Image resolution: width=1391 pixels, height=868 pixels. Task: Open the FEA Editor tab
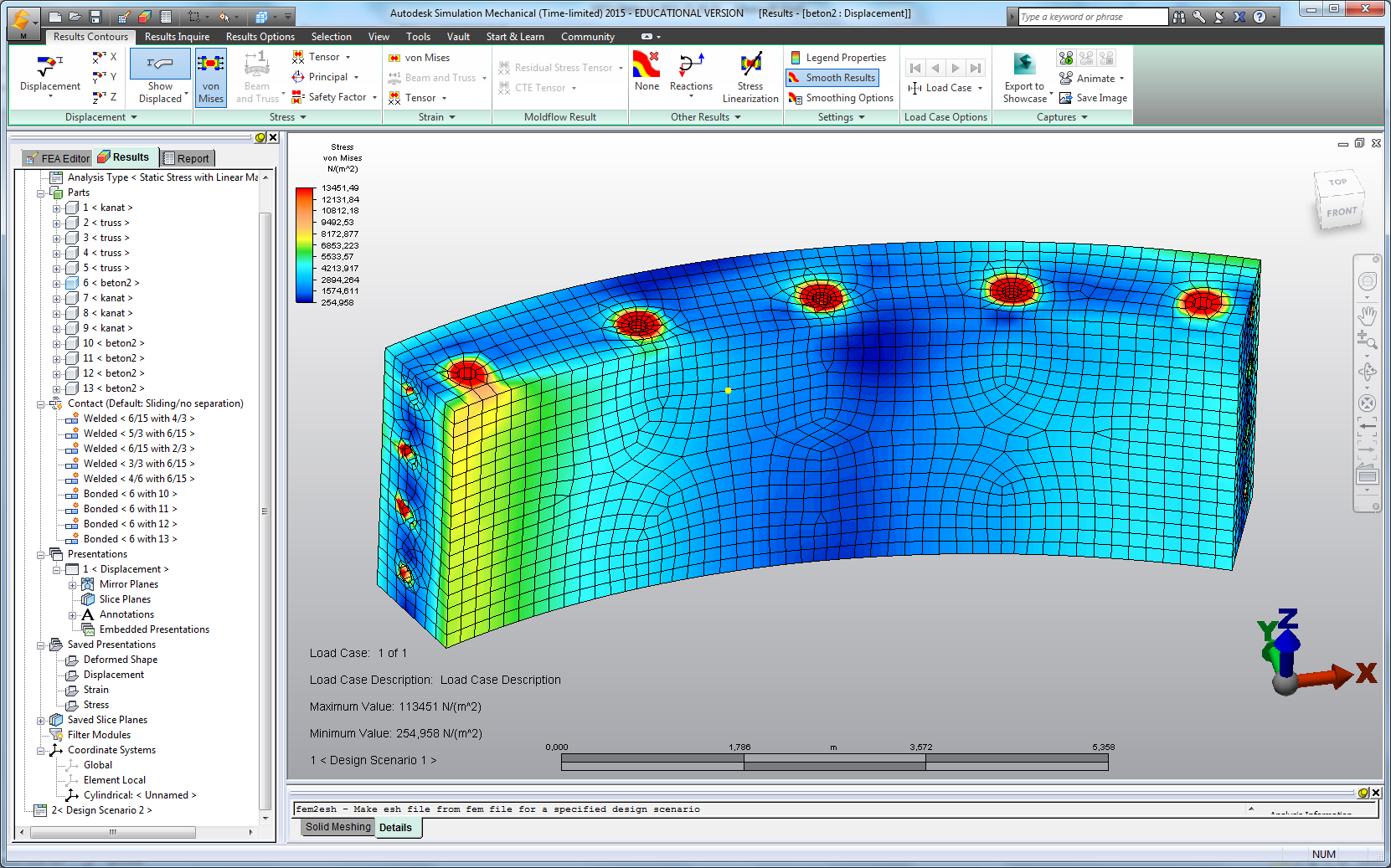pyautogui.click(x=57, y=158)
